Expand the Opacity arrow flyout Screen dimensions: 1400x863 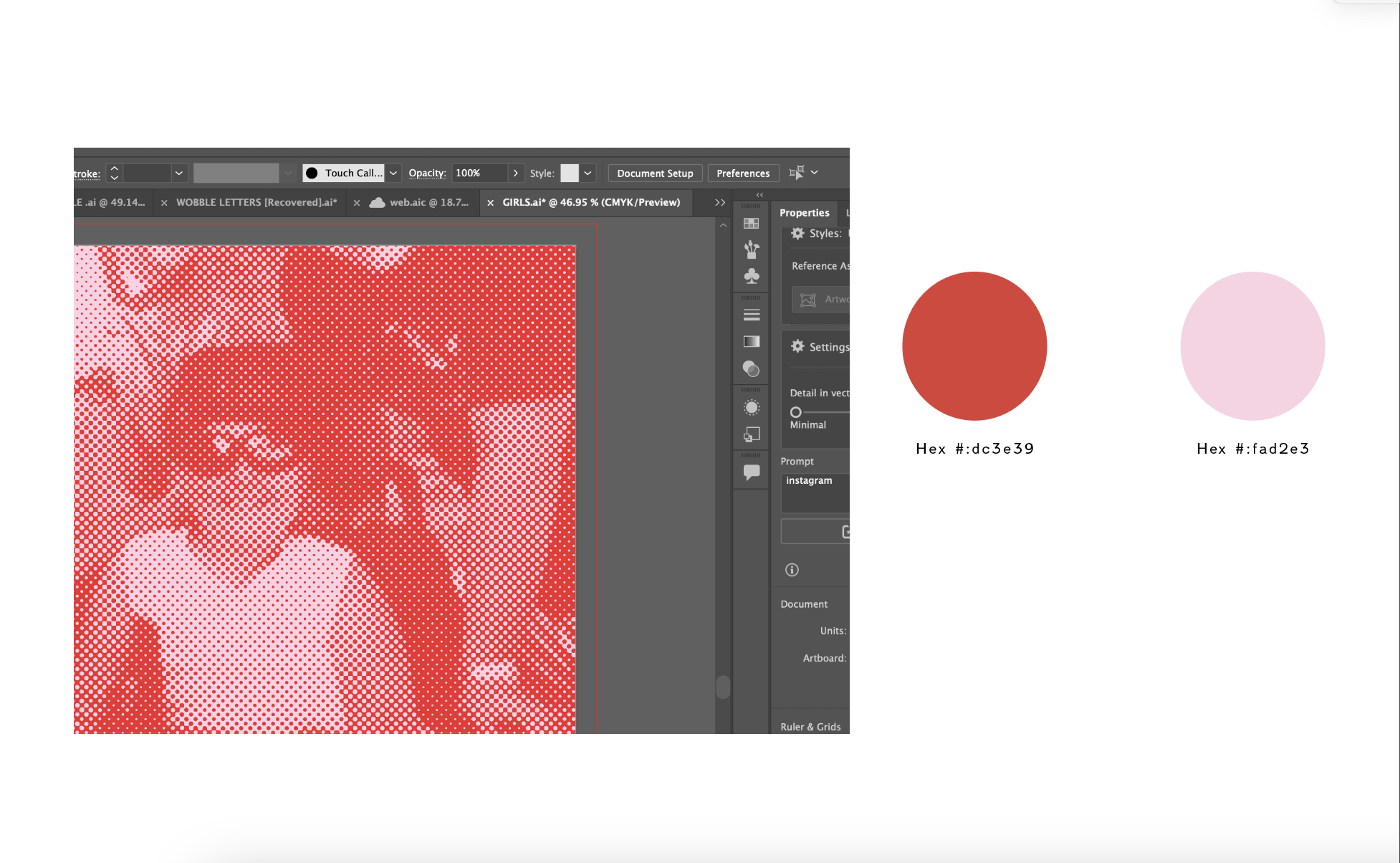[x=515, y=173]
